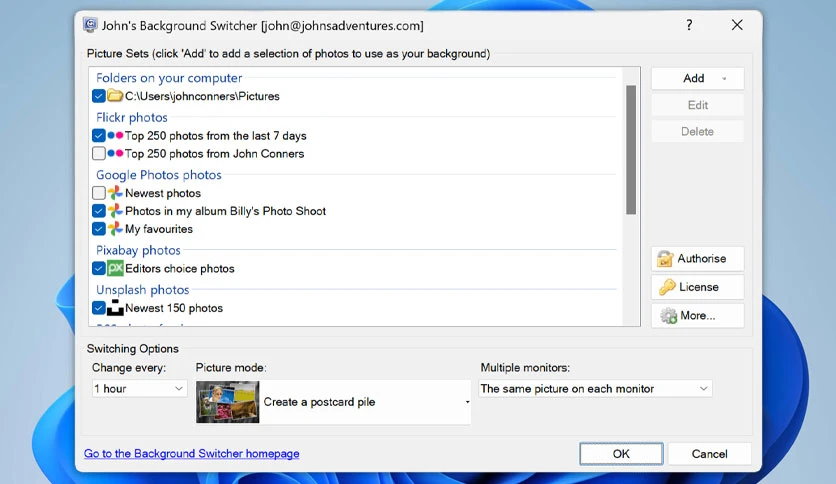Select 'Newest 150 photos' row text
Image resolution: width=836 pixels, height=484 pixels.
174,308
